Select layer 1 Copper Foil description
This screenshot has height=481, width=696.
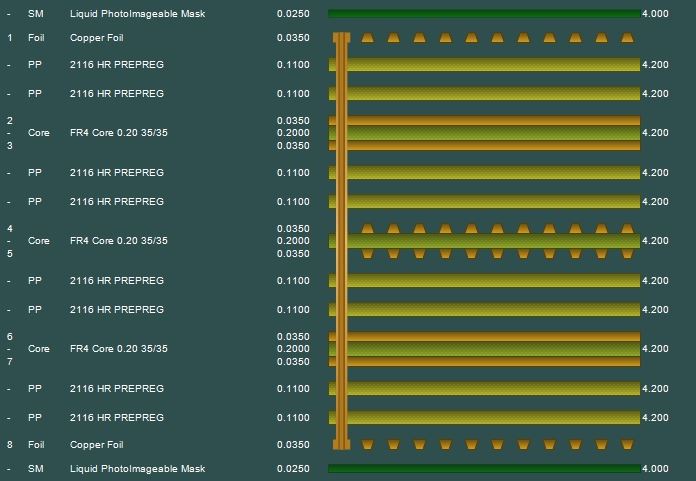coord(97,38)
